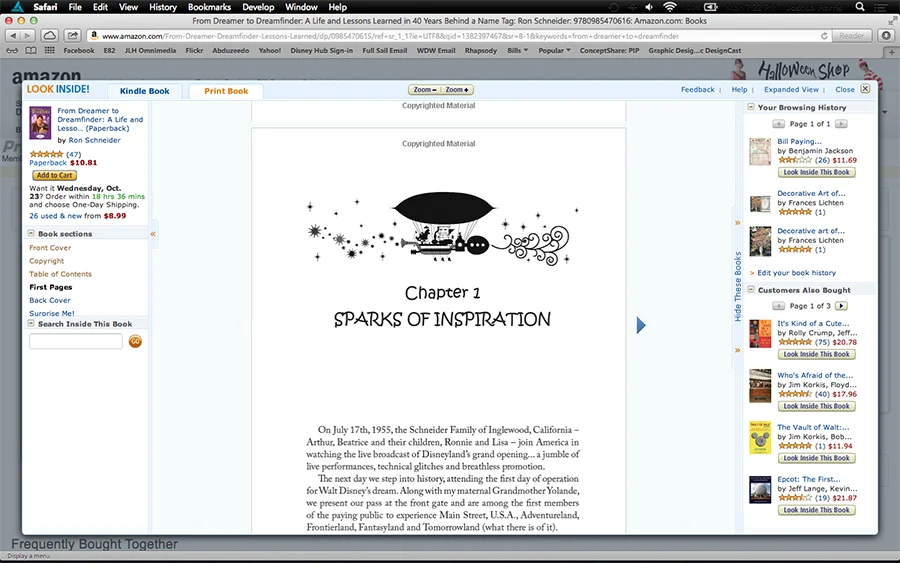Open Disney Hub Sign-in bookmark
Image resolution: width=900 pixels, height=563 pixels.
(321, 51)
